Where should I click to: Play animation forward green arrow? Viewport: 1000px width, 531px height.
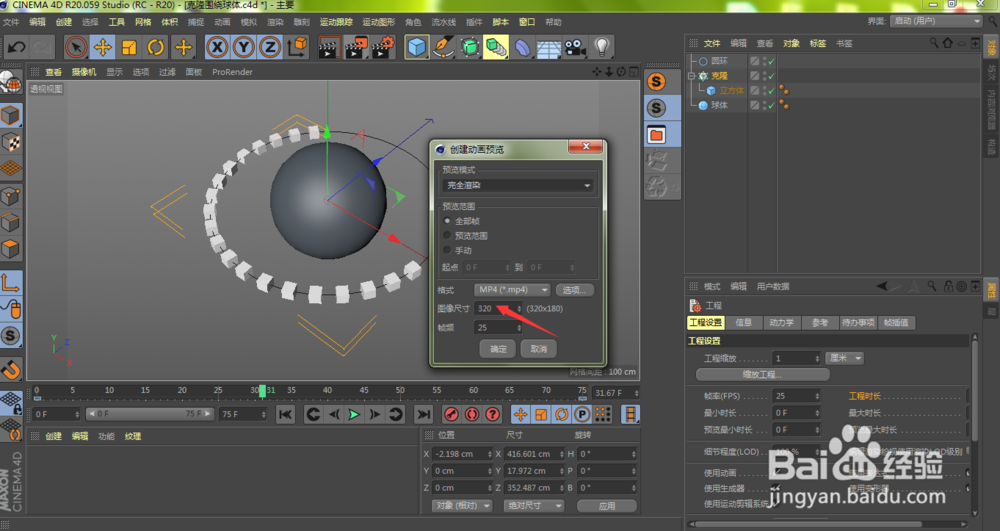tap(354, 414)
